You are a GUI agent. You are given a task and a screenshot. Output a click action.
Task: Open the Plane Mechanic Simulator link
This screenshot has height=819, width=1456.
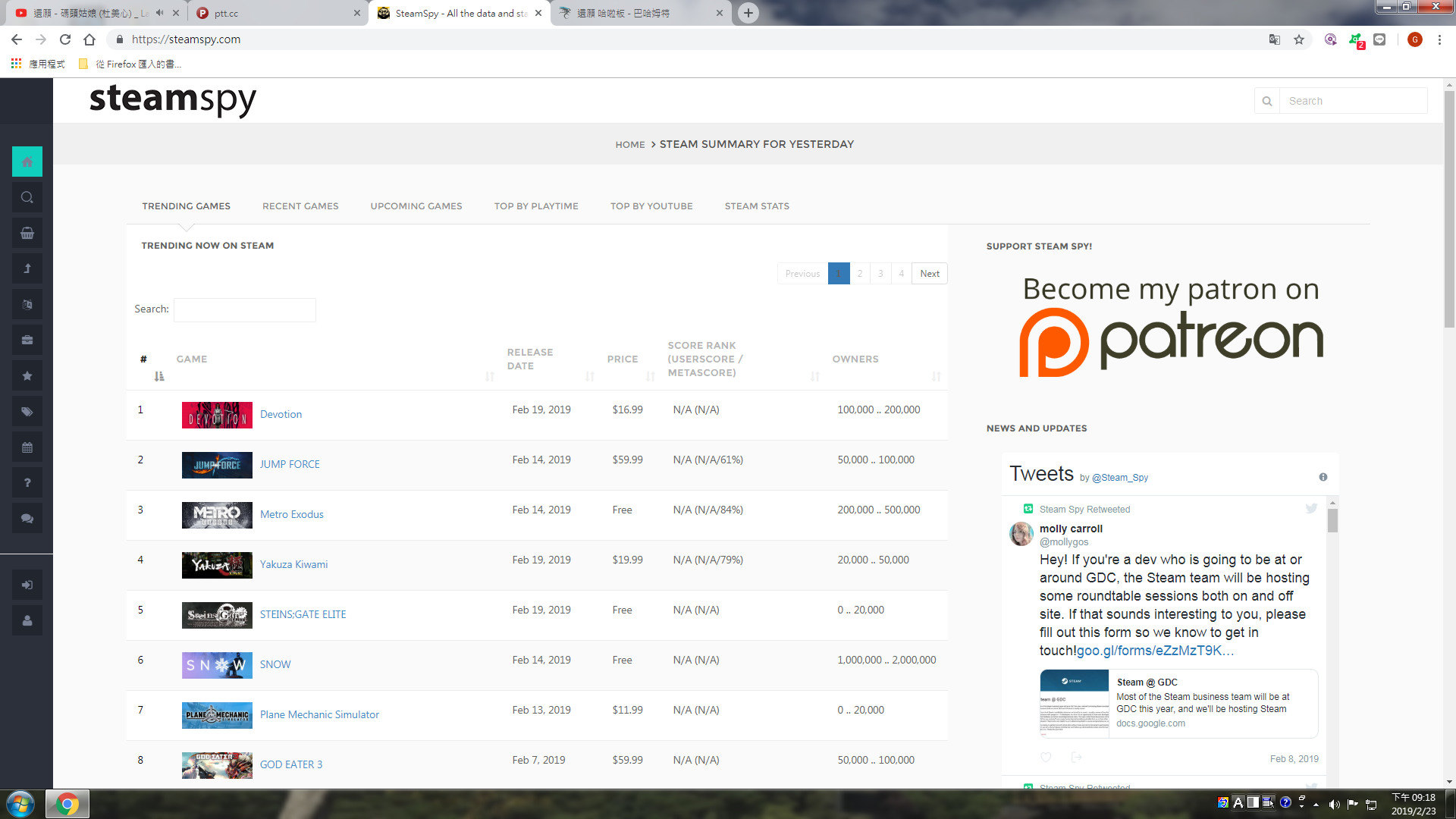click(x=319, y=714)
